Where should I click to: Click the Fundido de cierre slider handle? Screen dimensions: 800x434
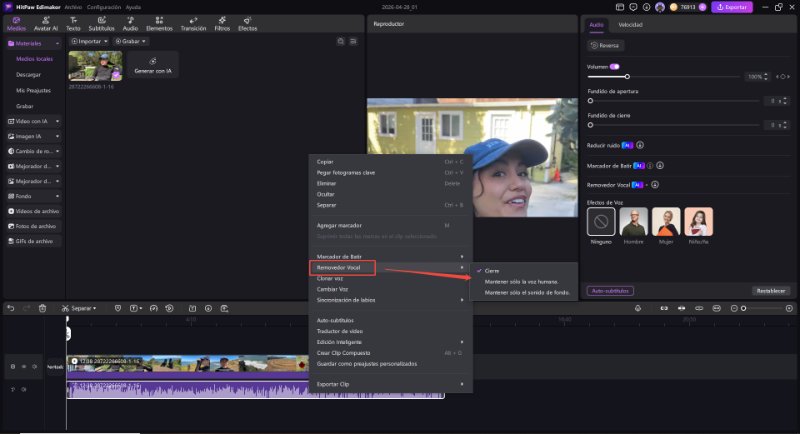tap(590, 125)
